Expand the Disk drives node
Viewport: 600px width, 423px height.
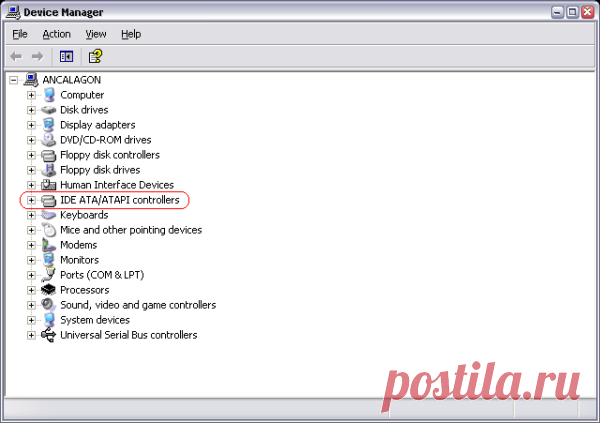pos(31,110)
